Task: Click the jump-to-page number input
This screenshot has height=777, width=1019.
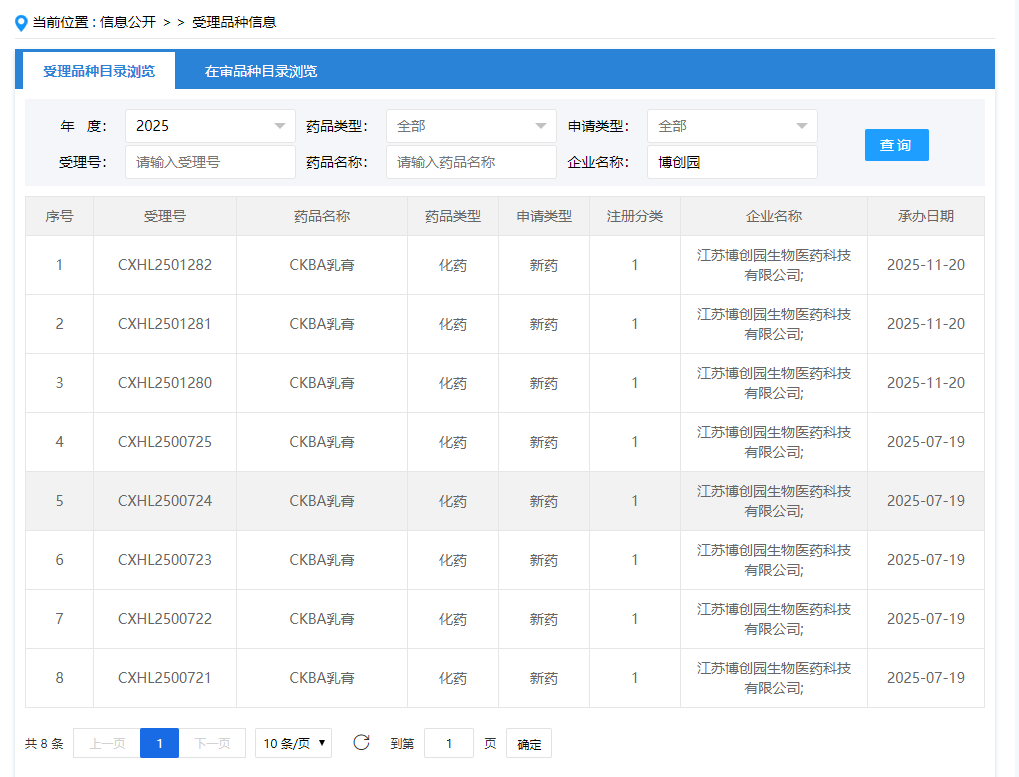Action: tap(449, 743)
